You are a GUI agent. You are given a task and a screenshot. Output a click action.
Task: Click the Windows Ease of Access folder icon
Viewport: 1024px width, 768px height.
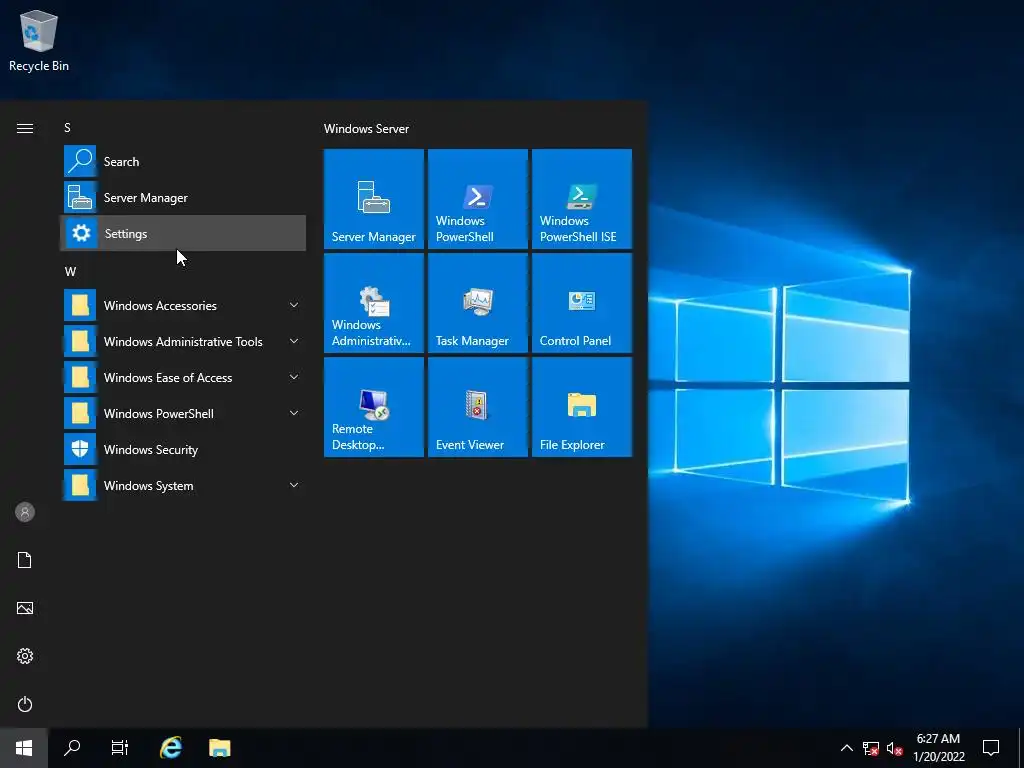click(80, 377)
